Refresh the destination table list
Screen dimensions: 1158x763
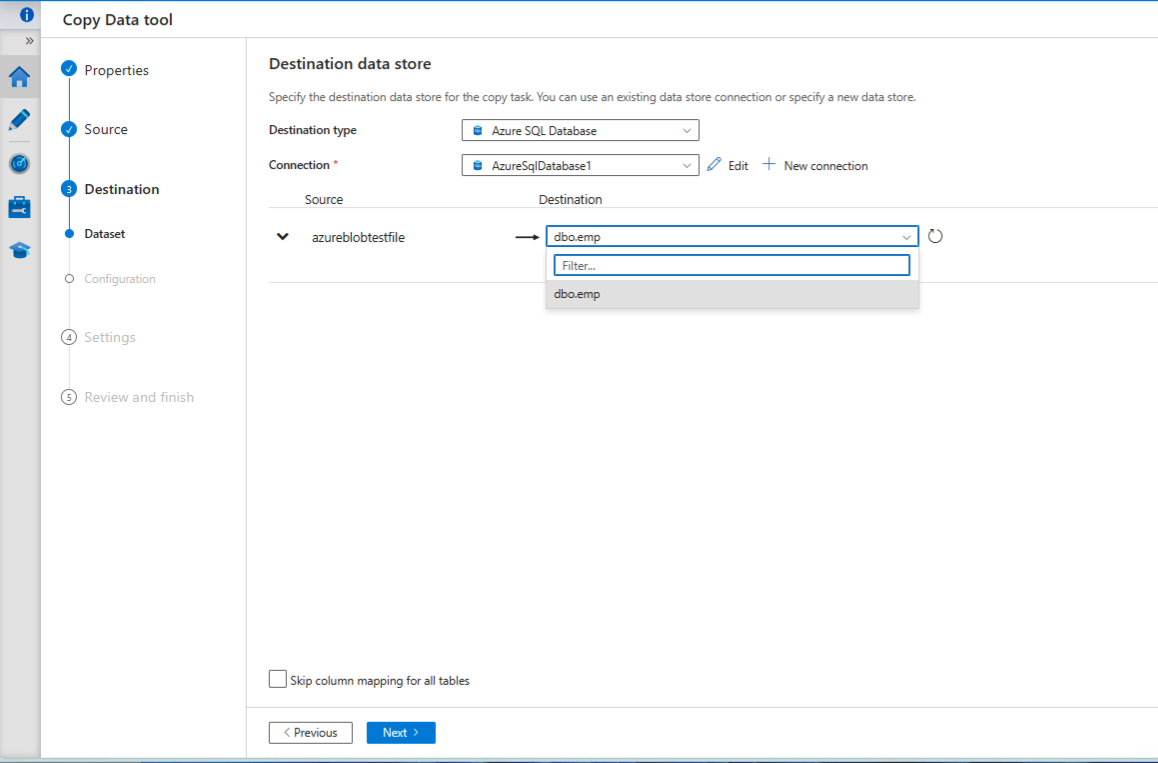click(x=935, y=236)
